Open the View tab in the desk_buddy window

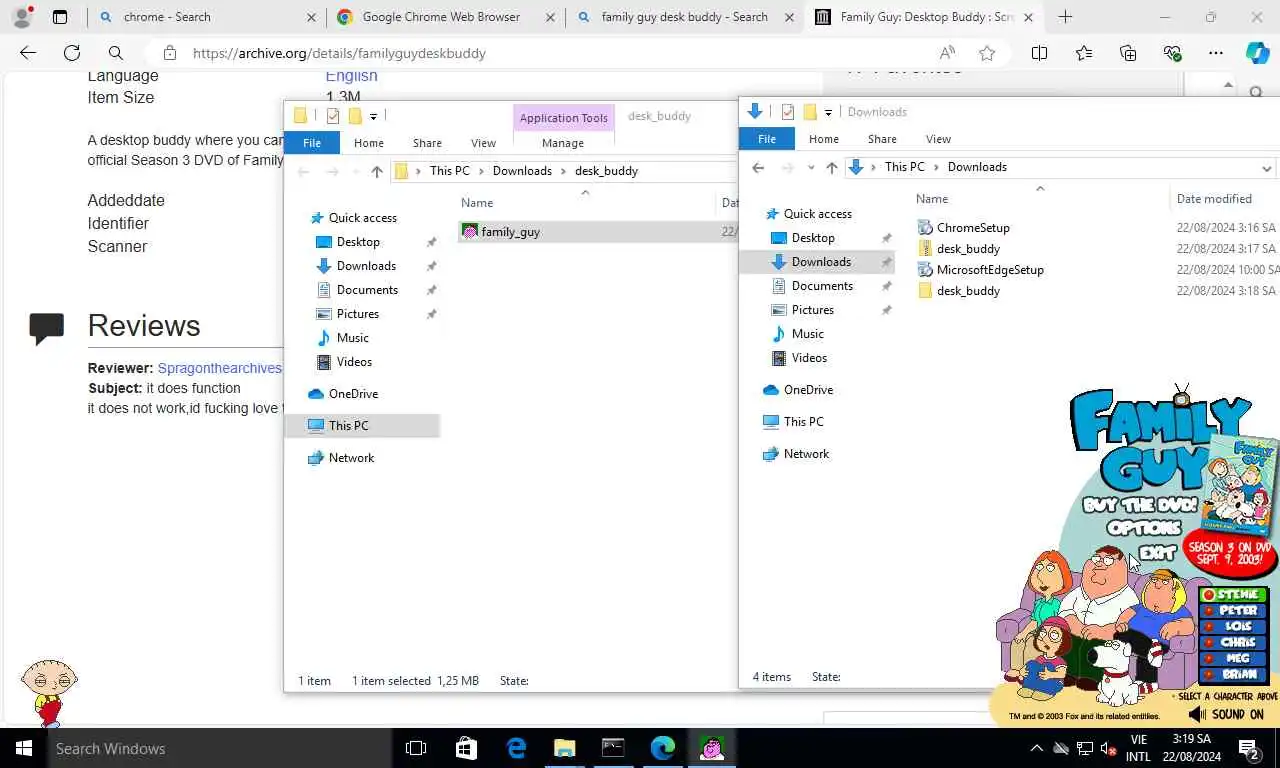tap(483, 143)
